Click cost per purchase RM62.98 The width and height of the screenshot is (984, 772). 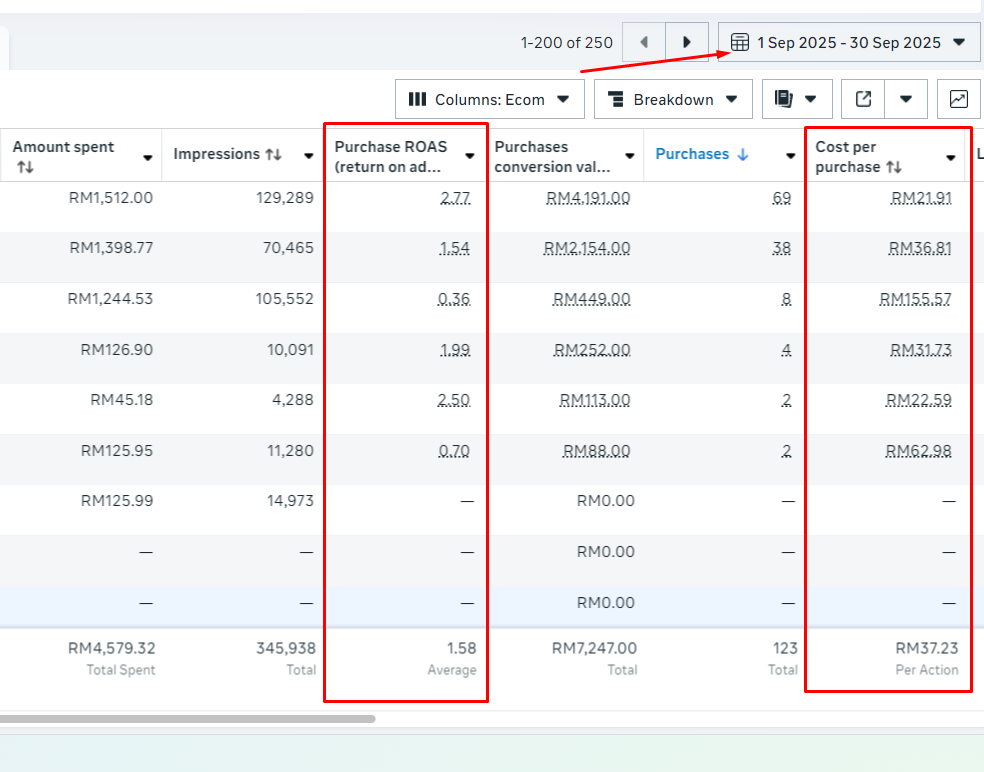click(919, 451)
